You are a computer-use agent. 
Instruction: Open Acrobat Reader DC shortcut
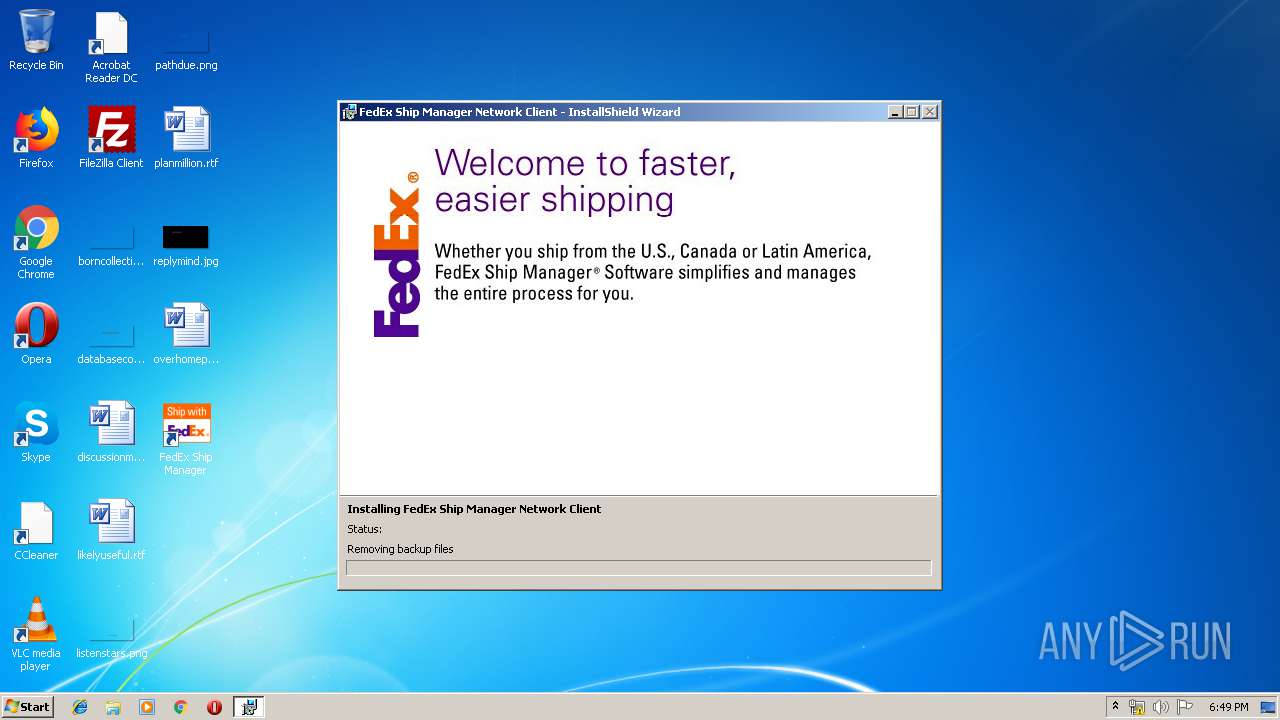tap(111, 46)
